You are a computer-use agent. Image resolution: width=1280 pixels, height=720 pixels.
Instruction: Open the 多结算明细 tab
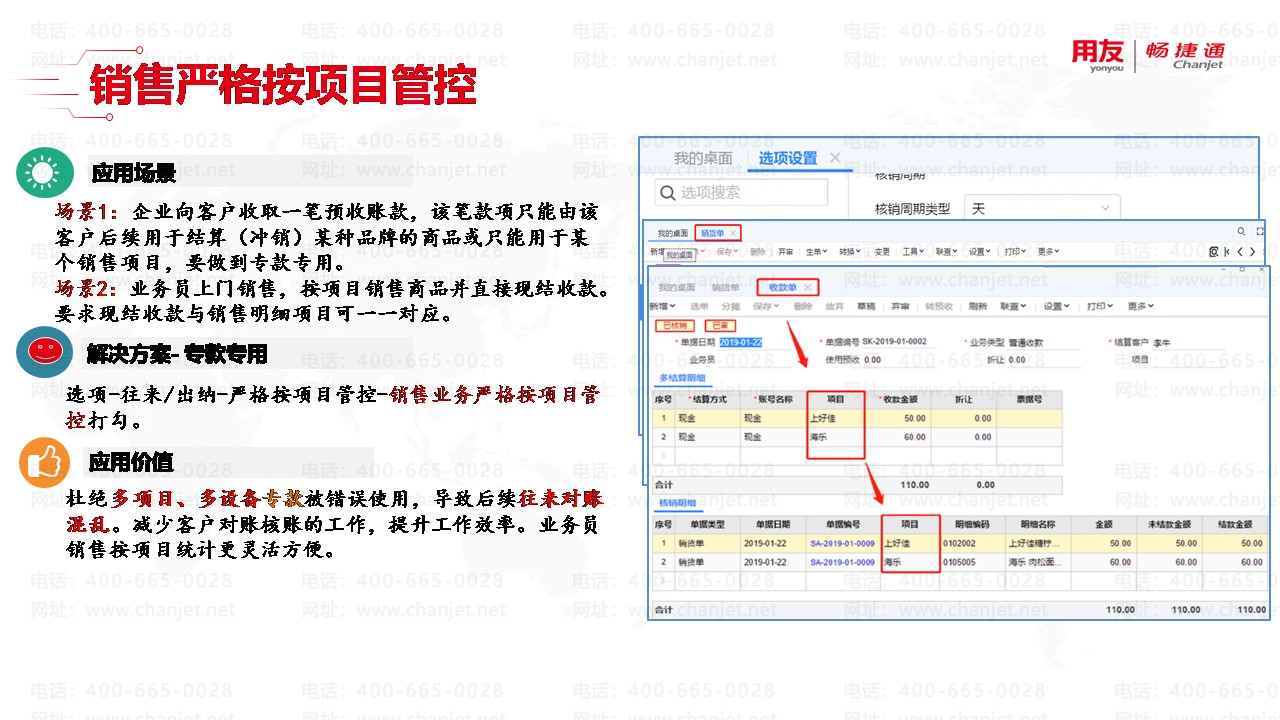682,377
